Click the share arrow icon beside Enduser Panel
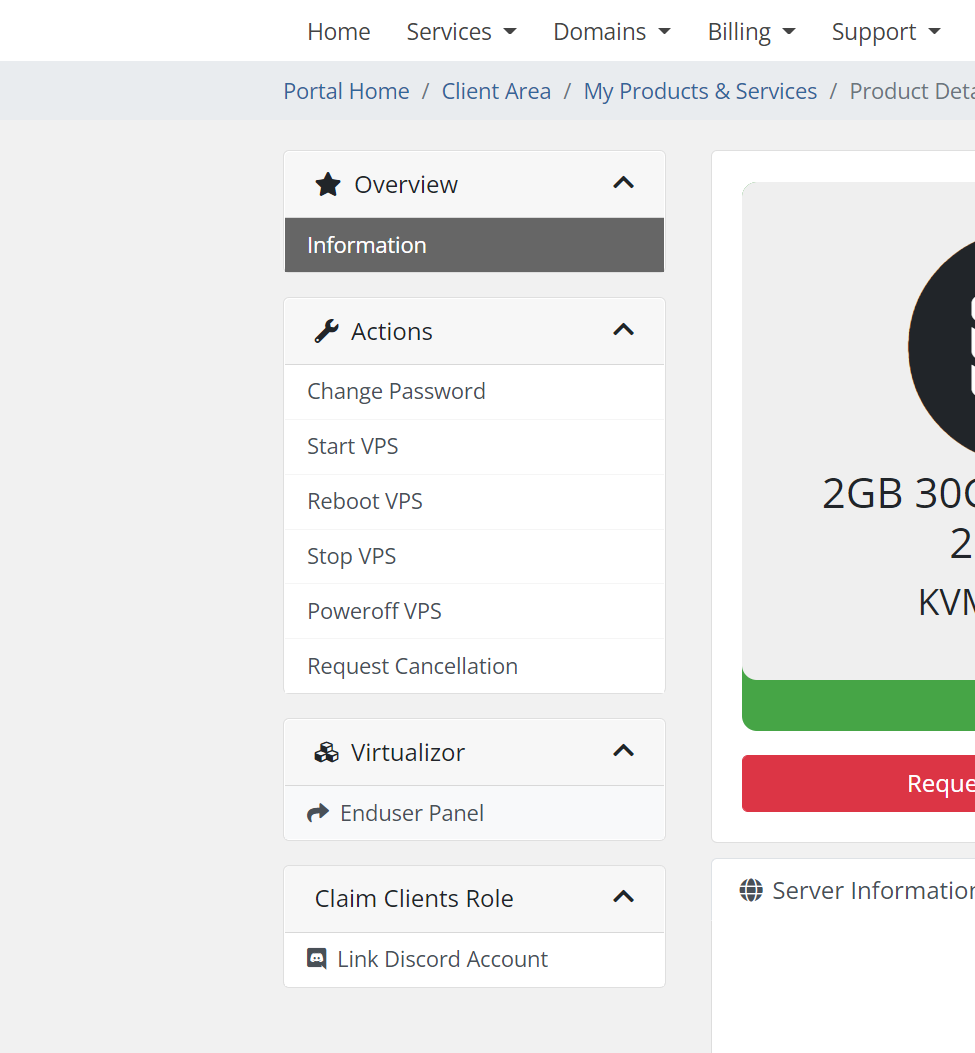975x1053 pixels. click(318, 813)
